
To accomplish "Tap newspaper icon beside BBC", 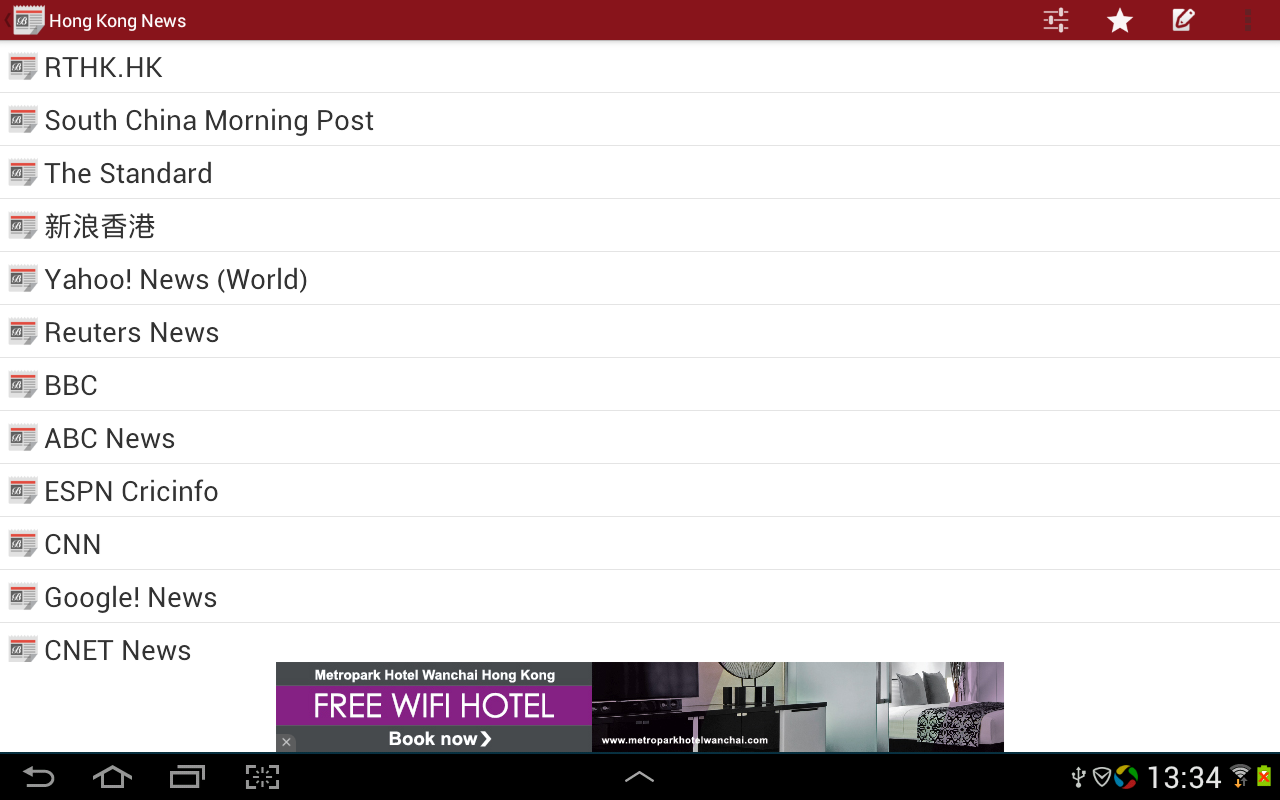I will (x=23, y=385).
